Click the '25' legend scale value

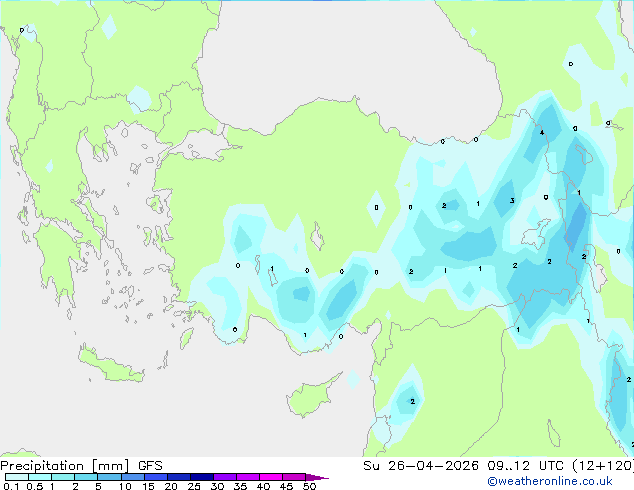click(x=194, y=486)
